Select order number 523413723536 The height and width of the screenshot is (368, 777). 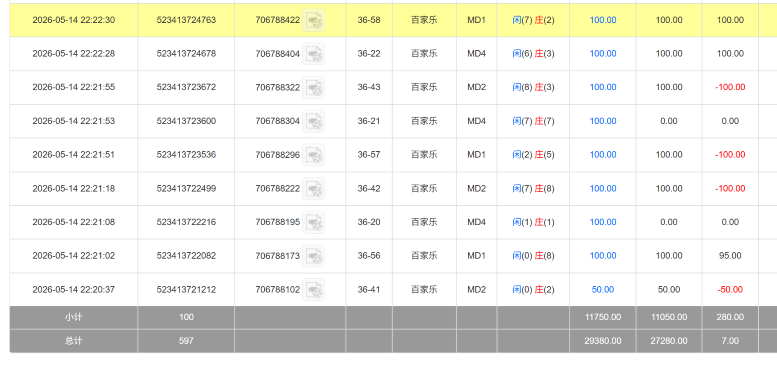pos(186,155)
